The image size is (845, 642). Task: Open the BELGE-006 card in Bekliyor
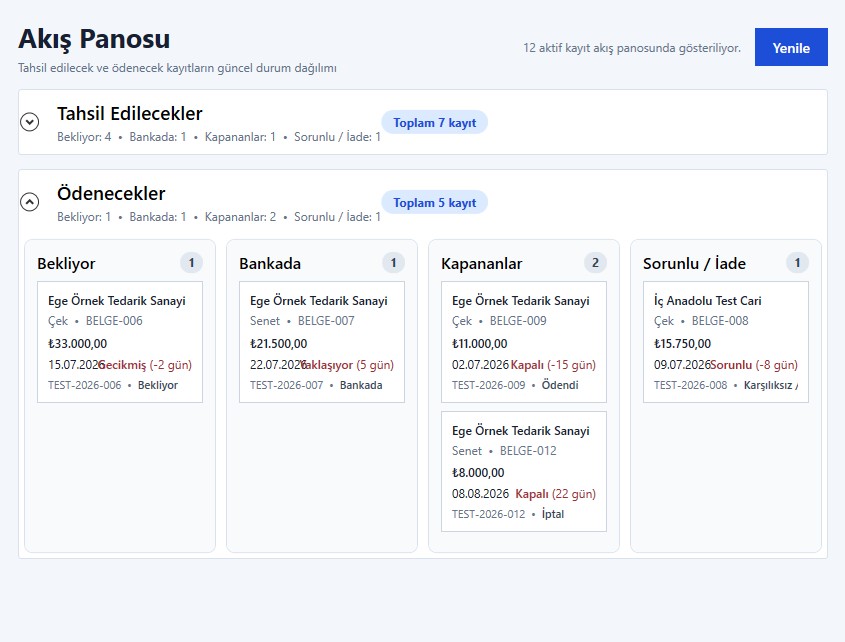coord(120,342)
